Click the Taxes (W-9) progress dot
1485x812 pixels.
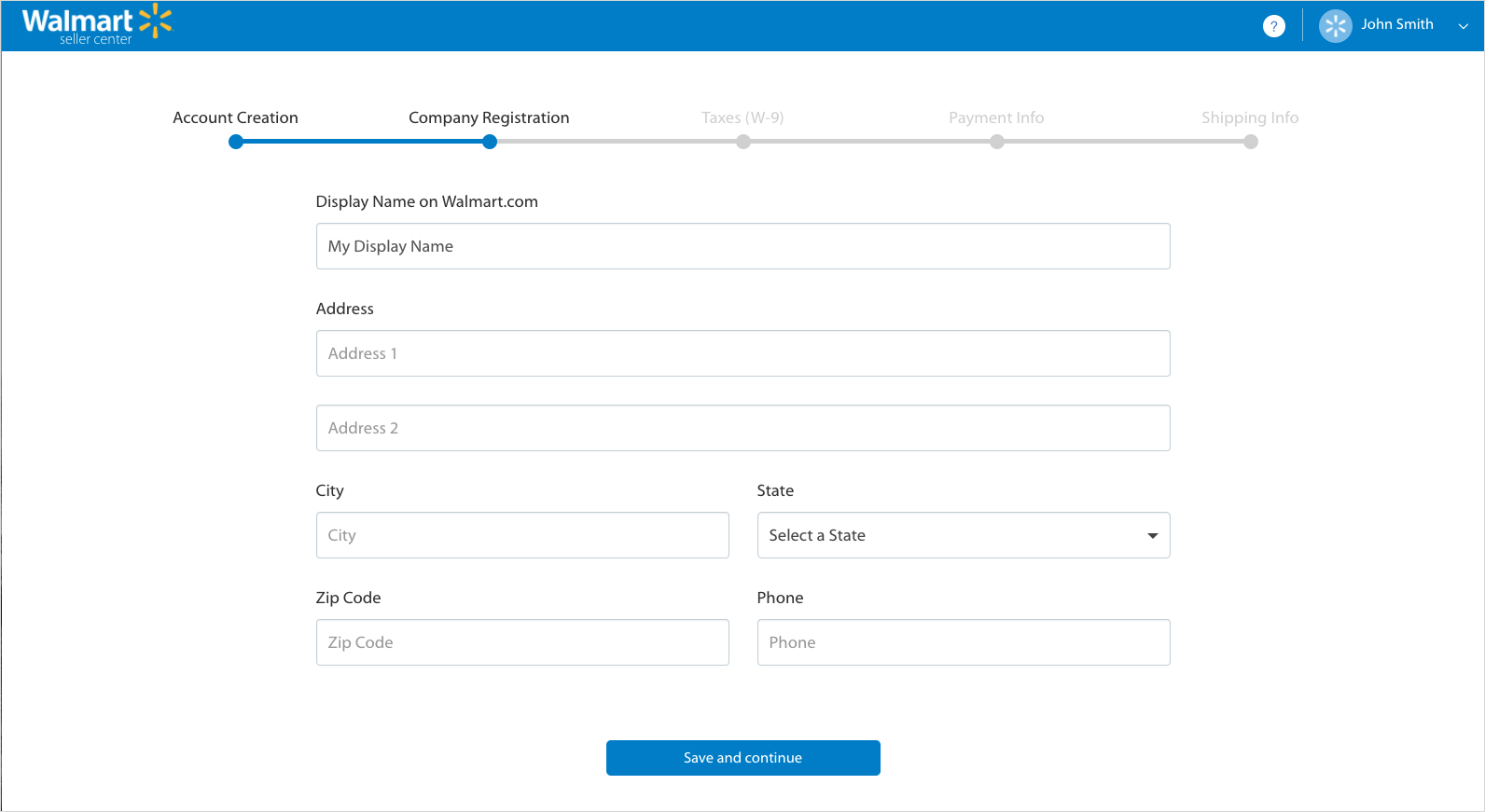[x=743, y=142]
